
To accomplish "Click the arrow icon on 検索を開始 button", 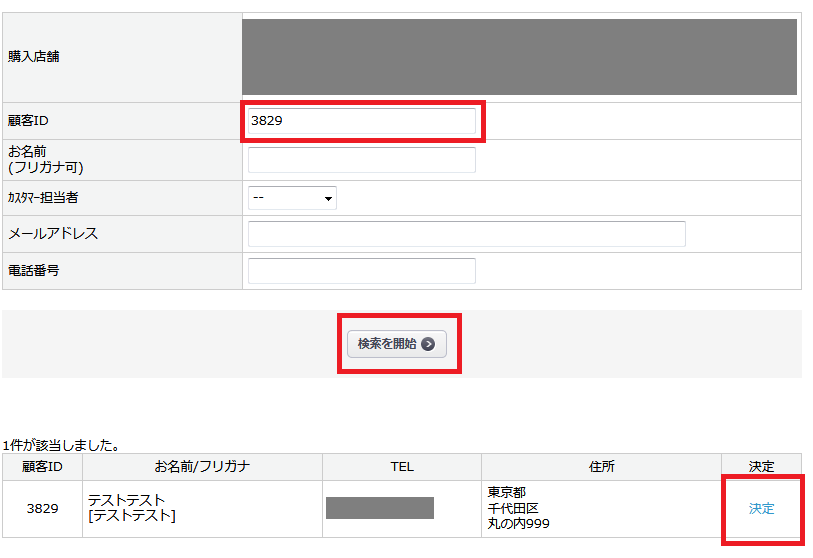I will coord(428,344).
